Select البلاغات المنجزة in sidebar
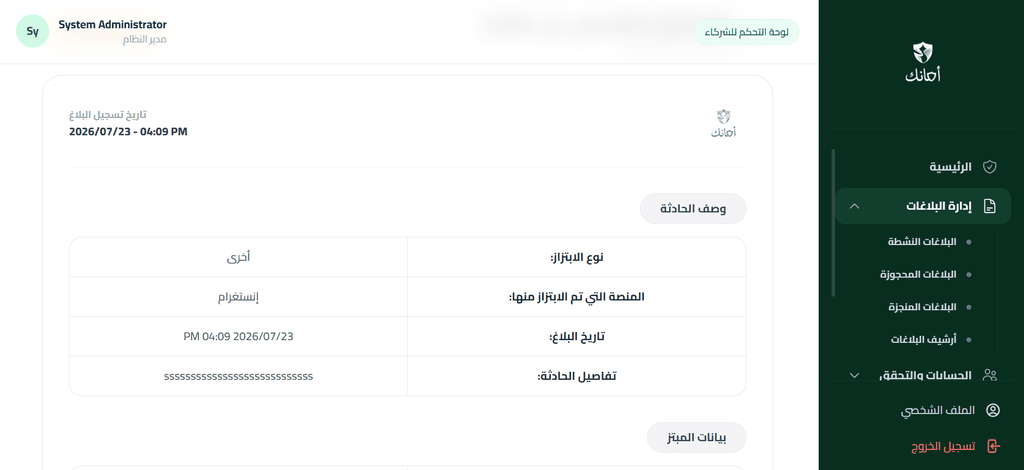 (x=922, y=307)
